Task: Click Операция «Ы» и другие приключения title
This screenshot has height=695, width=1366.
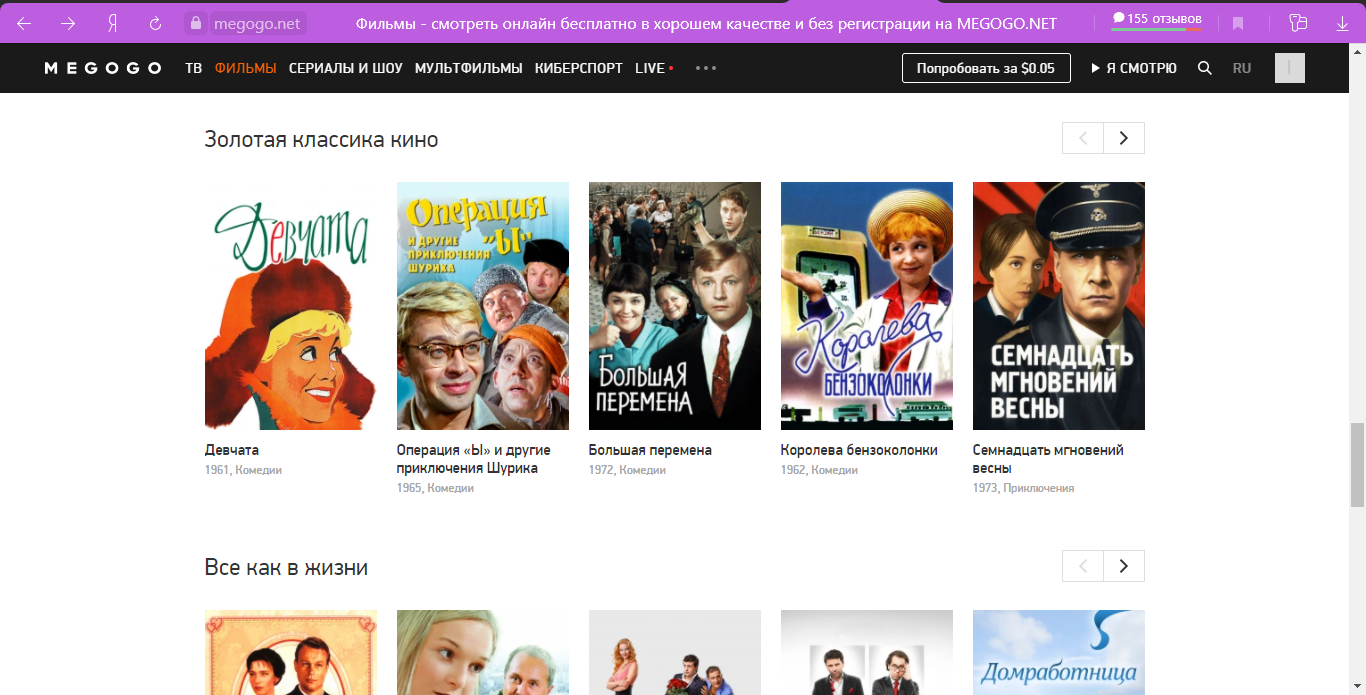Action: tap(474, 459)
